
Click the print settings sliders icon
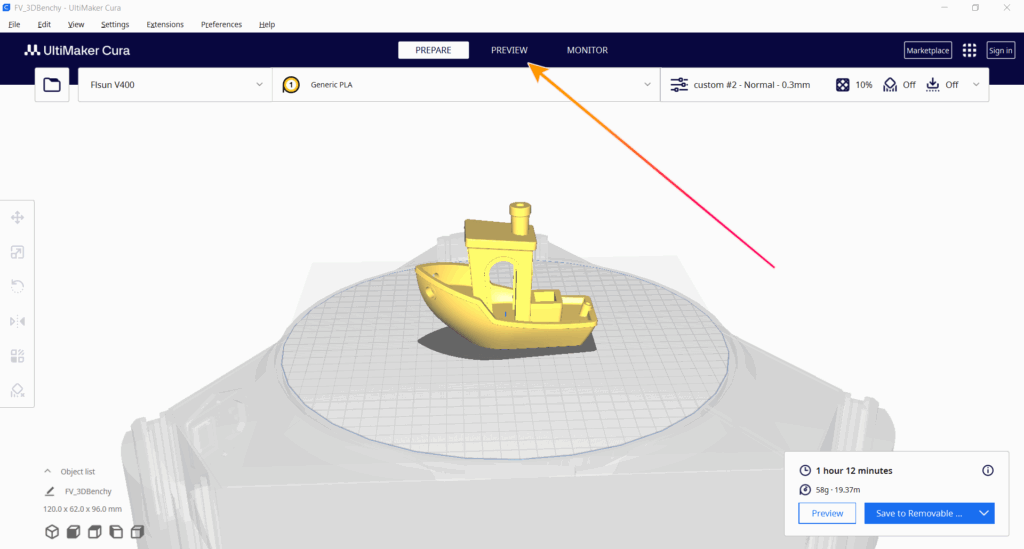point(679,85)
